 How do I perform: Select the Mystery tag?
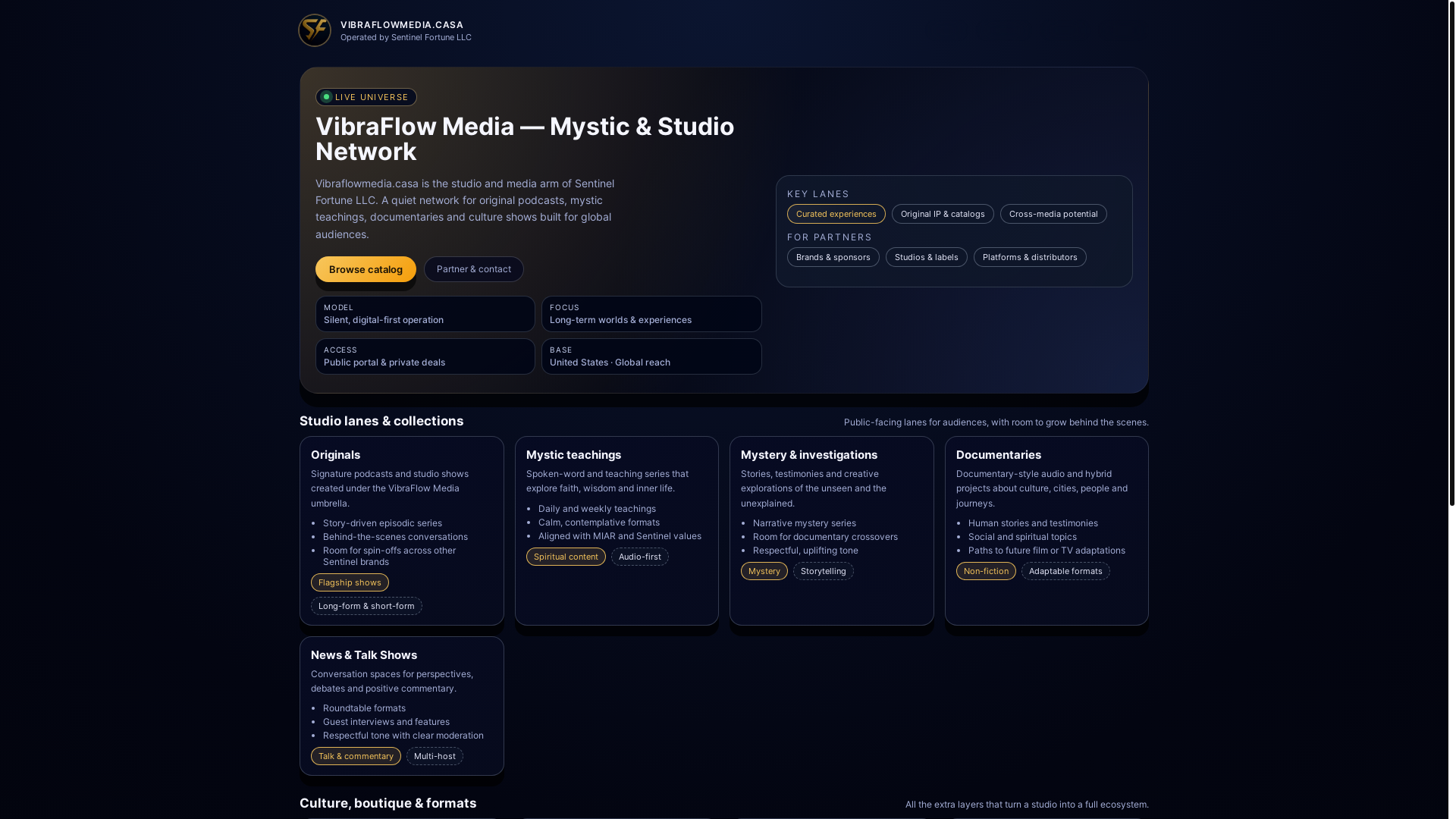coord(764,571)
